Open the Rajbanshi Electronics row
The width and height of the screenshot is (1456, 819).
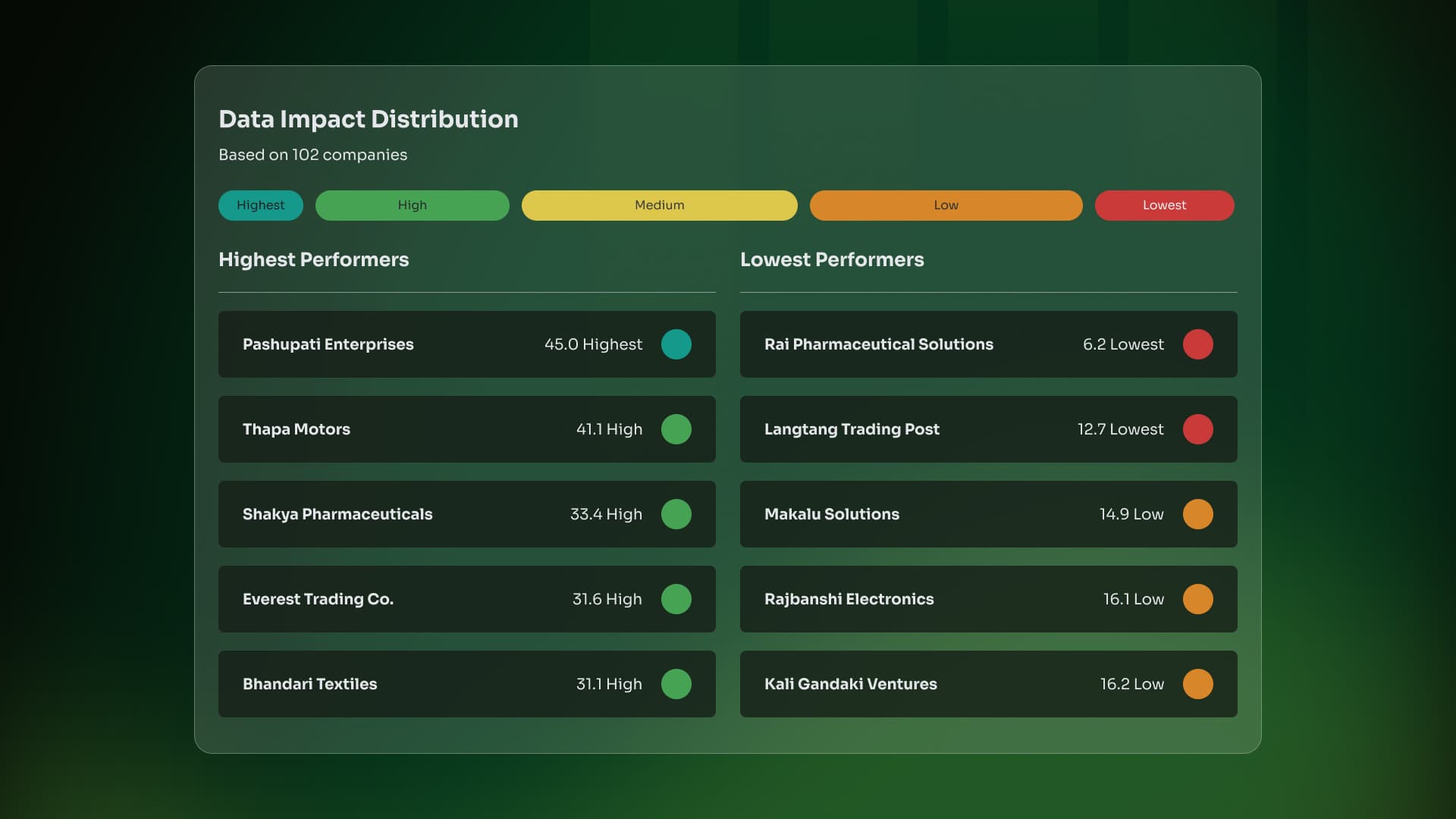[x=989, y=599]
